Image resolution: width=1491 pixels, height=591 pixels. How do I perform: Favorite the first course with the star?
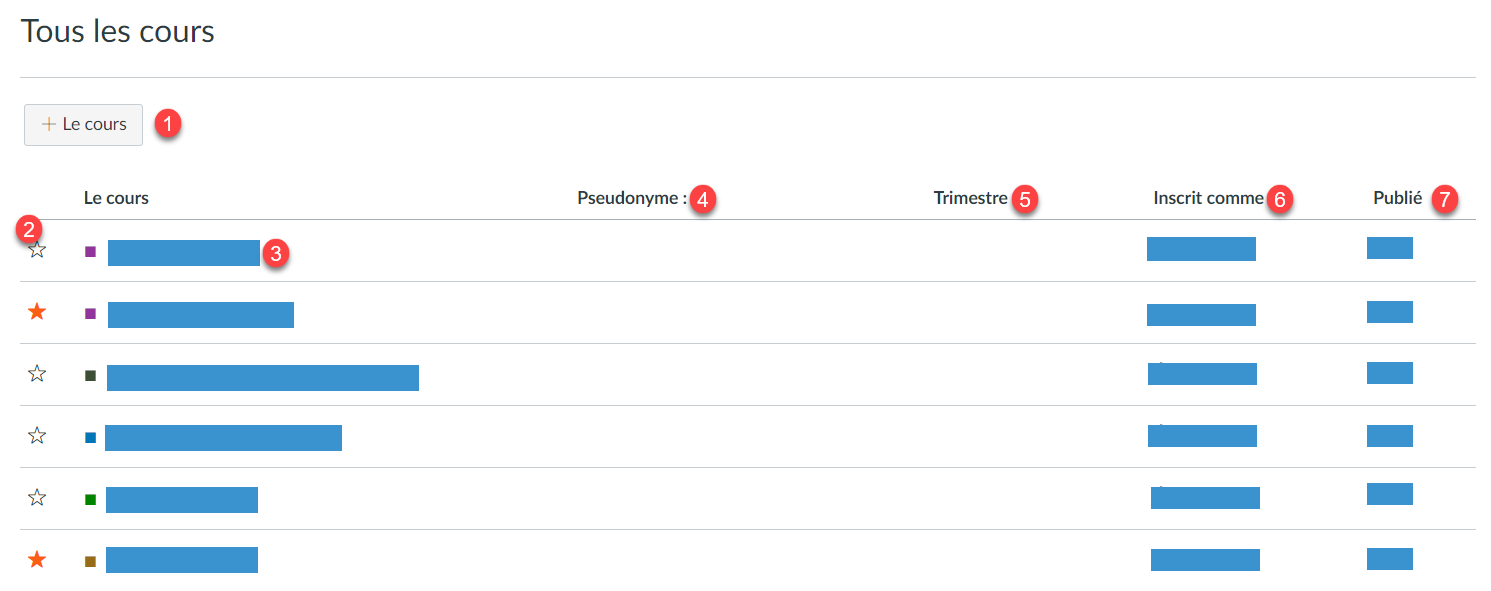point(37,250)
